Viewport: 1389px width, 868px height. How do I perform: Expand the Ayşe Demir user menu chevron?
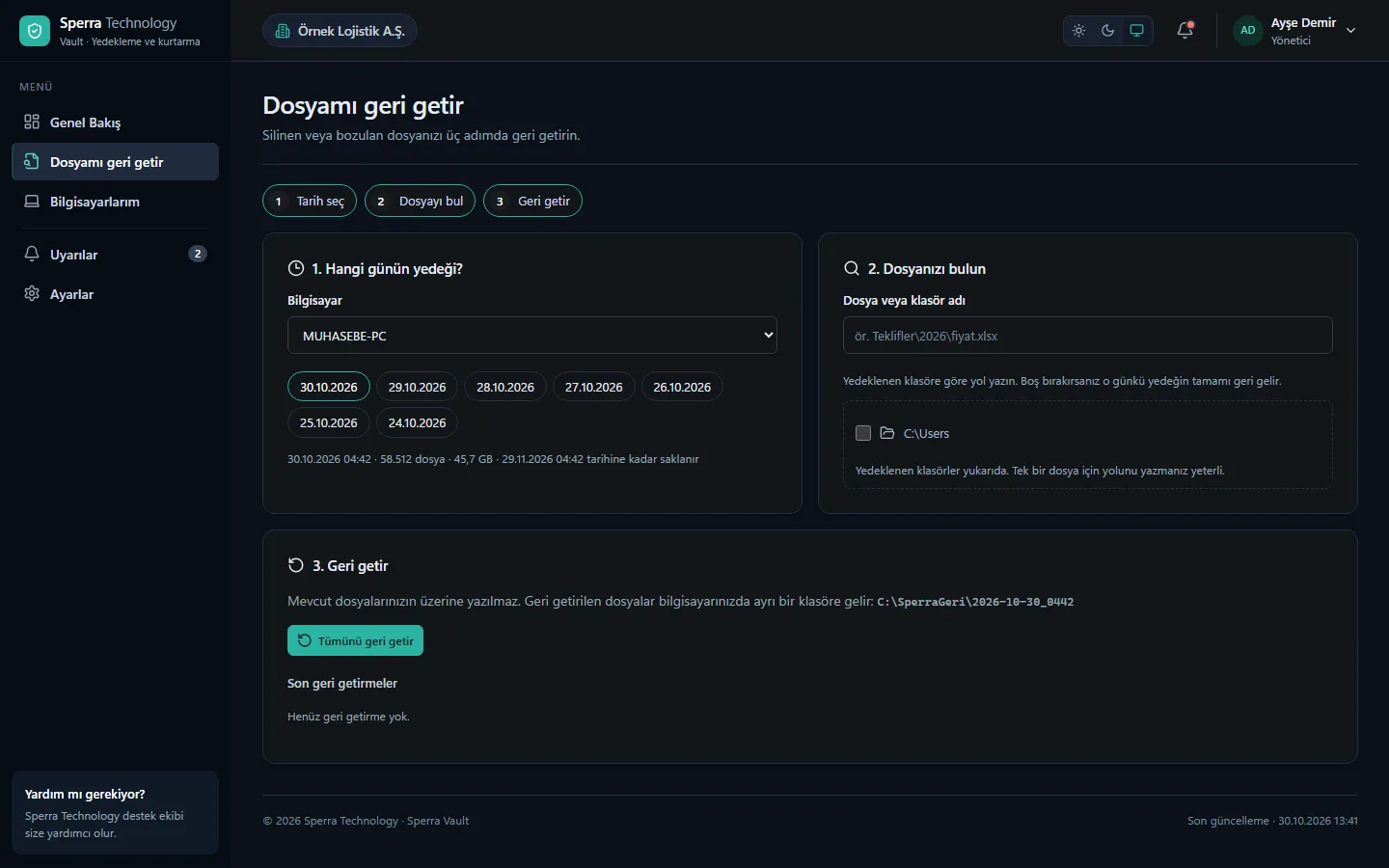pyautogui.click(x=1351, y=31)
